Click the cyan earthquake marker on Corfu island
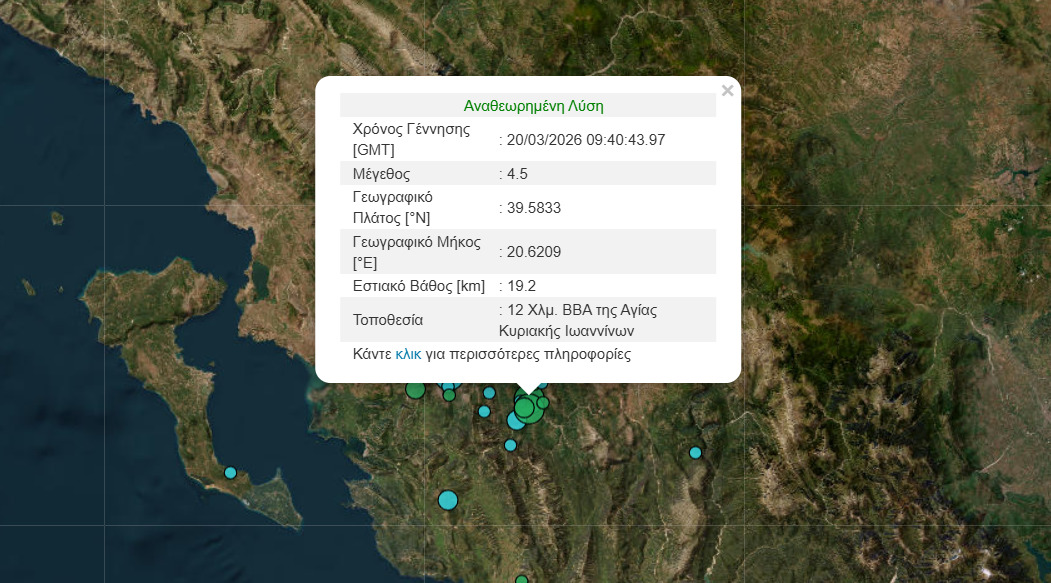This screenshot has height=583, width=1051. point(230,472)
